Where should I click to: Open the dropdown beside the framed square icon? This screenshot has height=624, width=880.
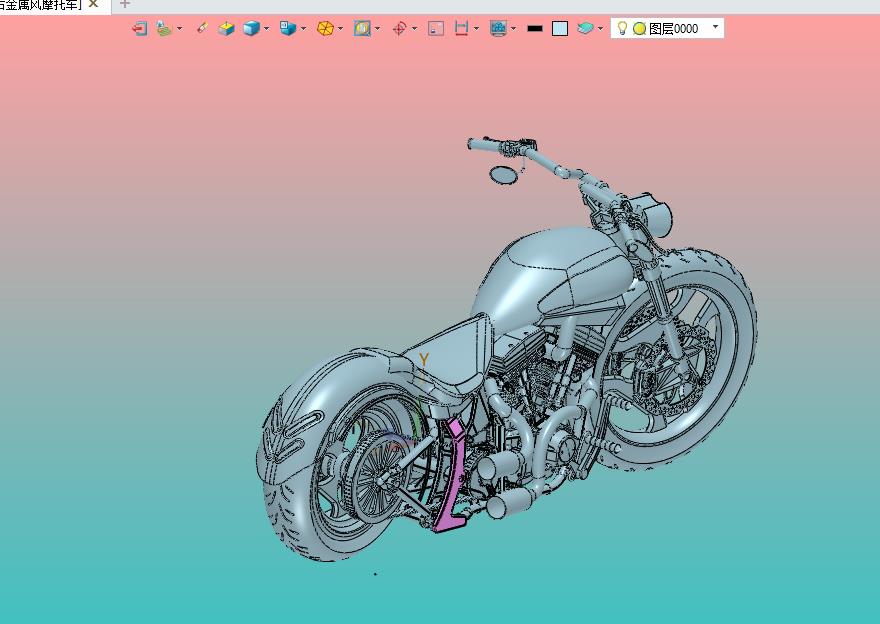[377, 28]
